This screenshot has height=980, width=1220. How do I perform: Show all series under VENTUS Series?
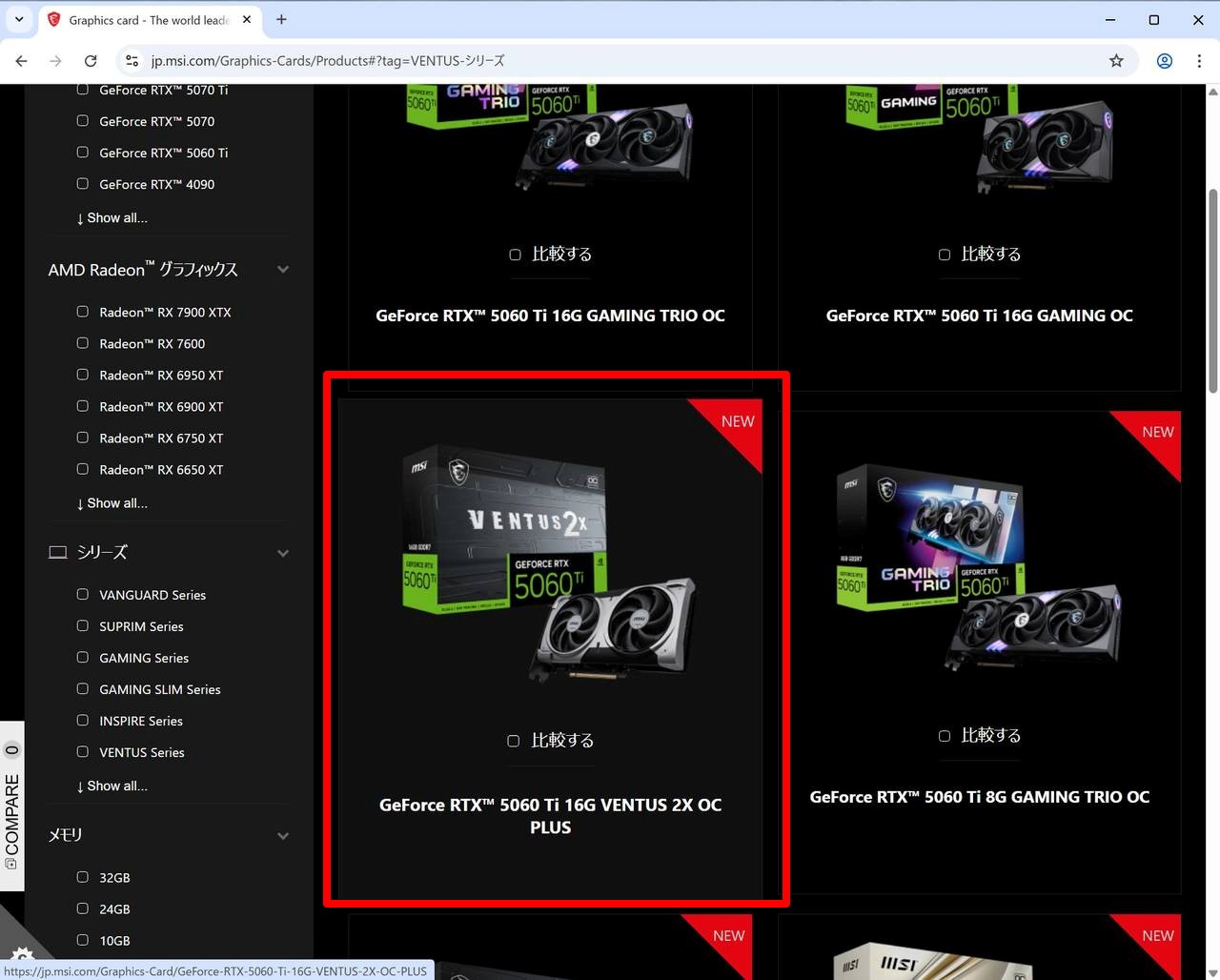112,786
